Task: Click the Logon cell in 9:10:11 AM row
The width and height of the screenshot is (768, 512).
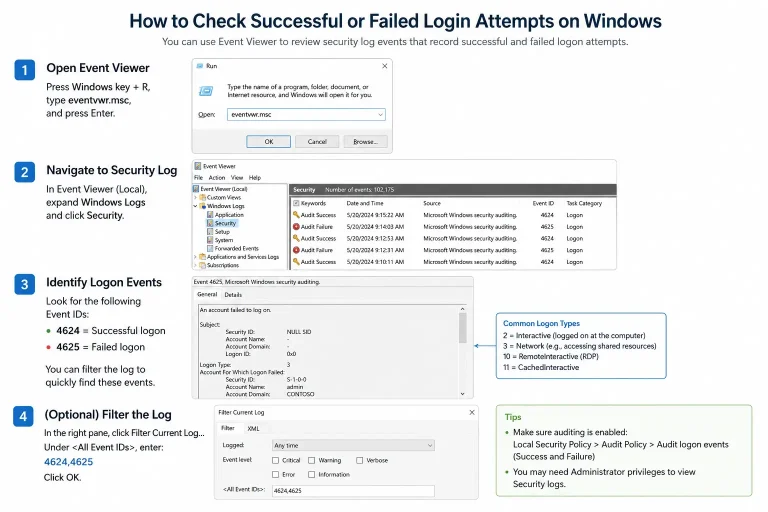Action: (575, 262)
